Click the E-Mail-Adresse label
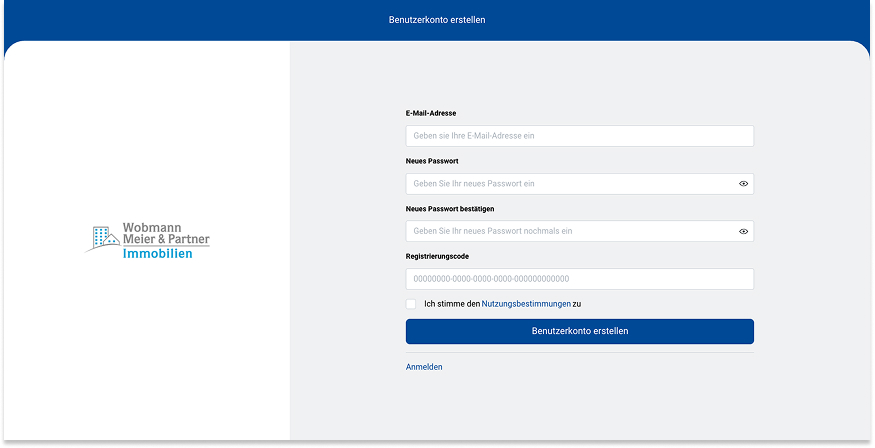 pos(431,113)
